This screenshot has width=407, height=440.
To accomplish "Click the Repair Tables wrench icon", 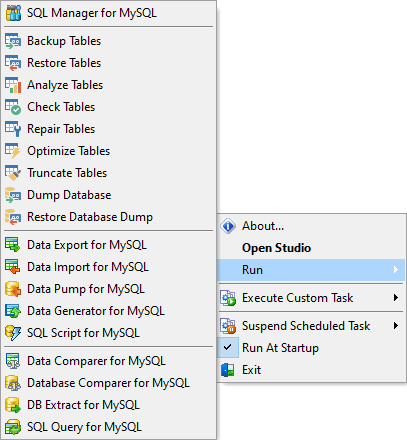I will pos(13,129).
